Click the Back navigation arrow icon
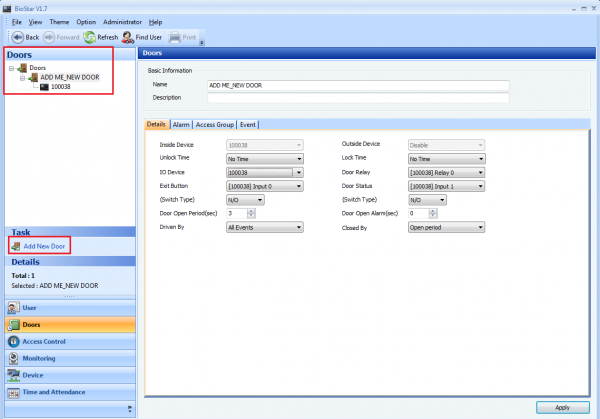This screenshot has width=600, height=419. click(x=15, y=37)
